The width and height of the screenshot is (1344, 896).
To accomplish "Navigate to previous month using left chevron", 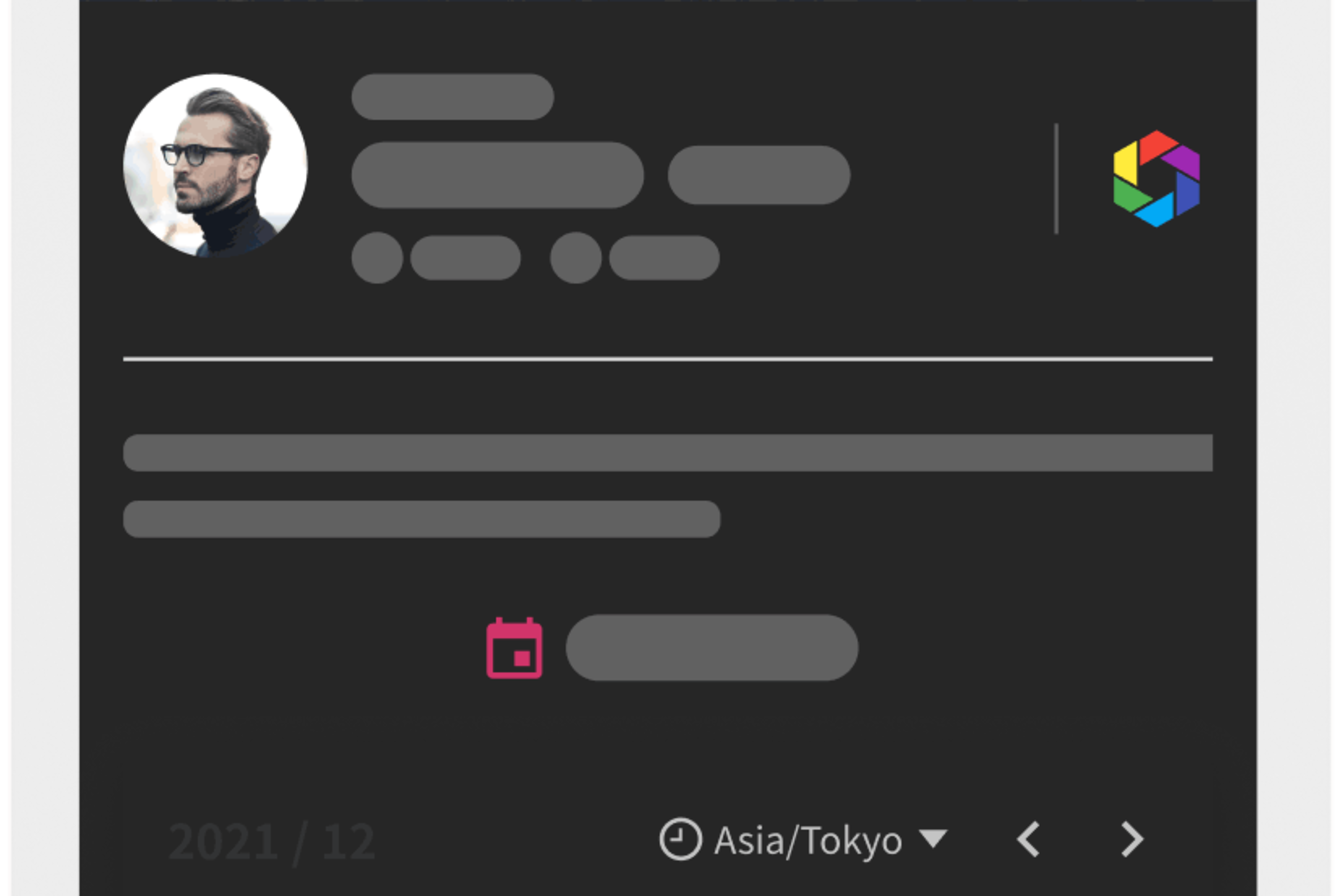I will pyautogui.click(x=1028, y=840).
